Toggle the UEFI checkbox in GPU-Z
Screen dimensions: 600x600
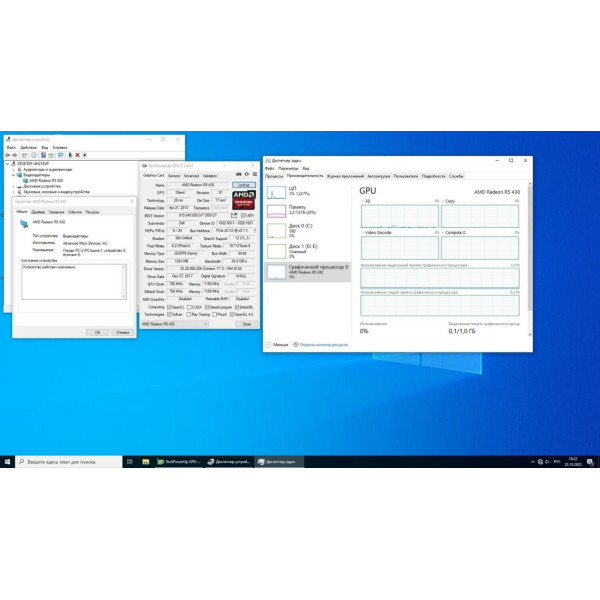(243, 215)
